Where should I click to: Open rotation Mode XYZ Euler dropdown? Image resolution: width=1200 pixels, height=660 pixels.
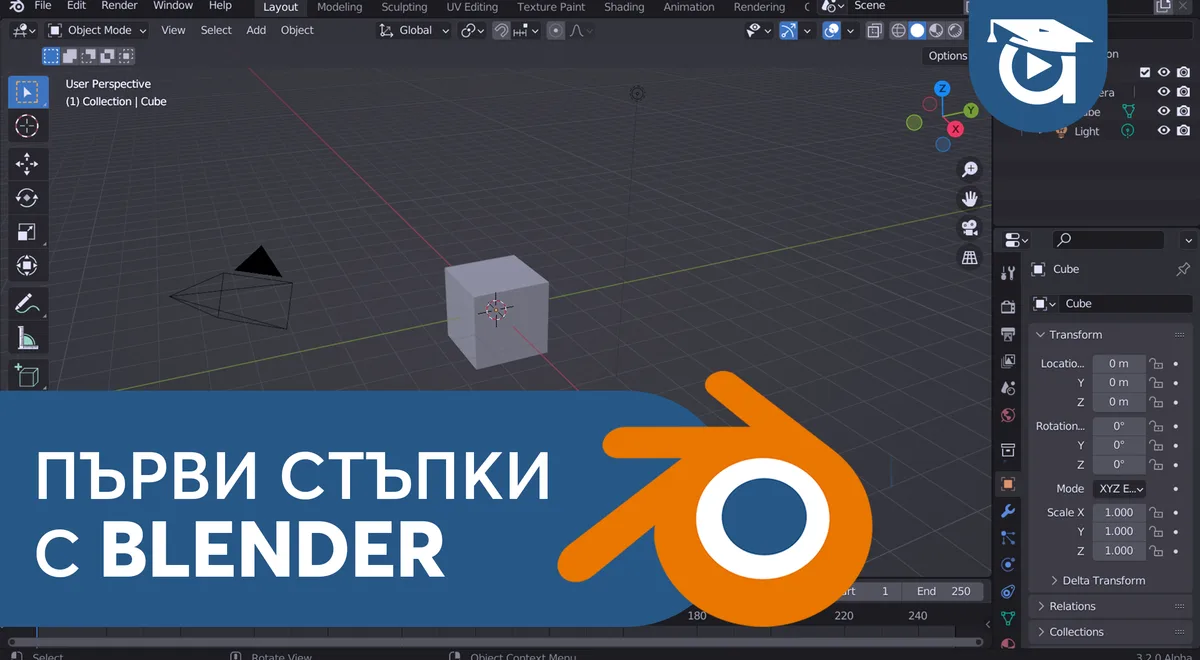tap(1119, 489)
